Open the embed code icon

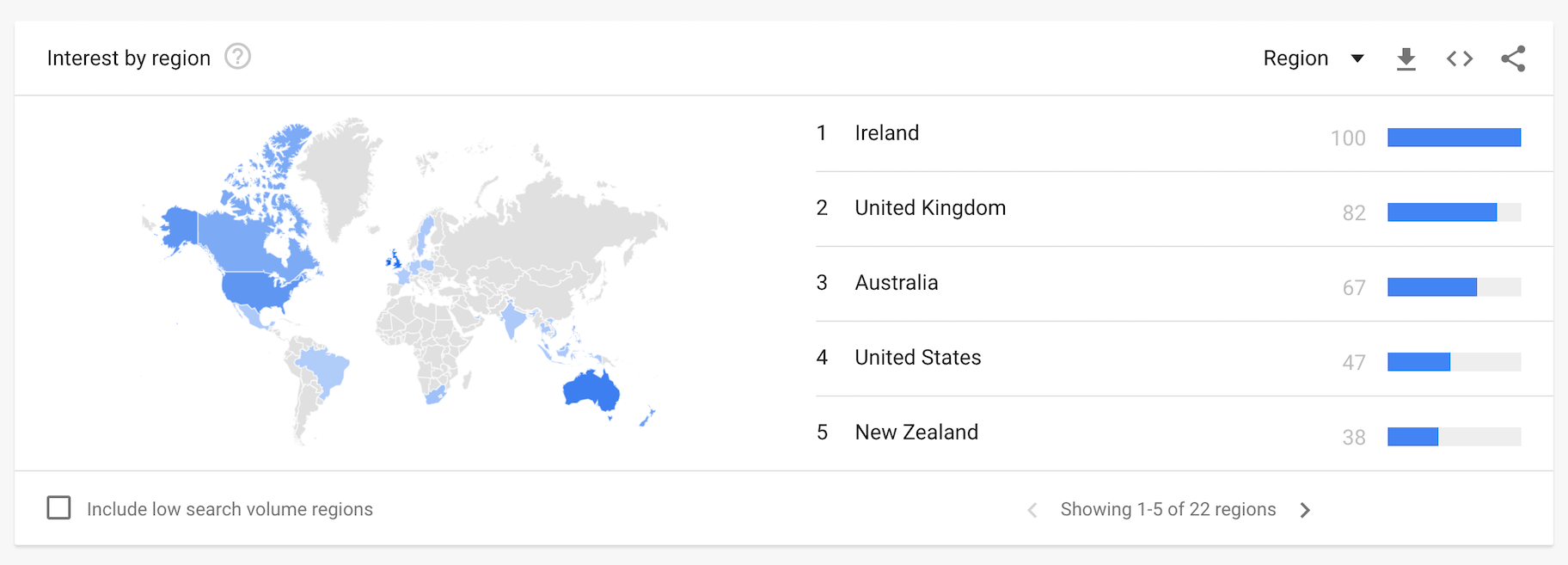pos(1459,58)
